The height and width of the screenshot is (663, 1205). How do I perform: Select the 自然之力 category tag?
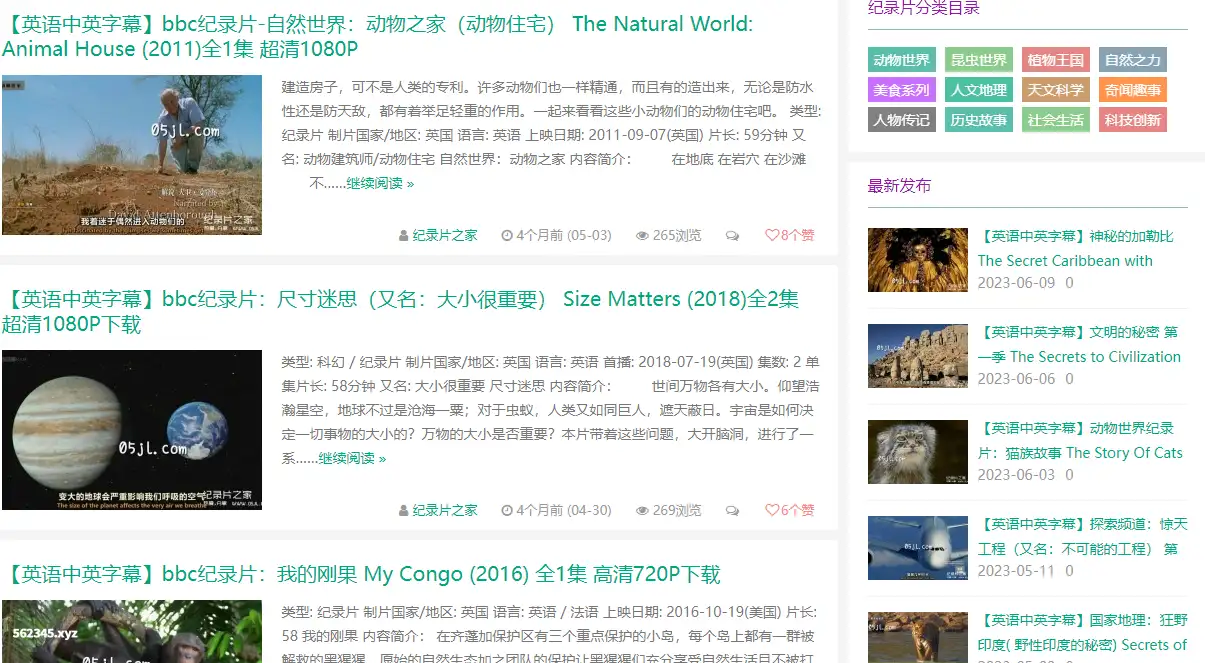point(1133,60)
